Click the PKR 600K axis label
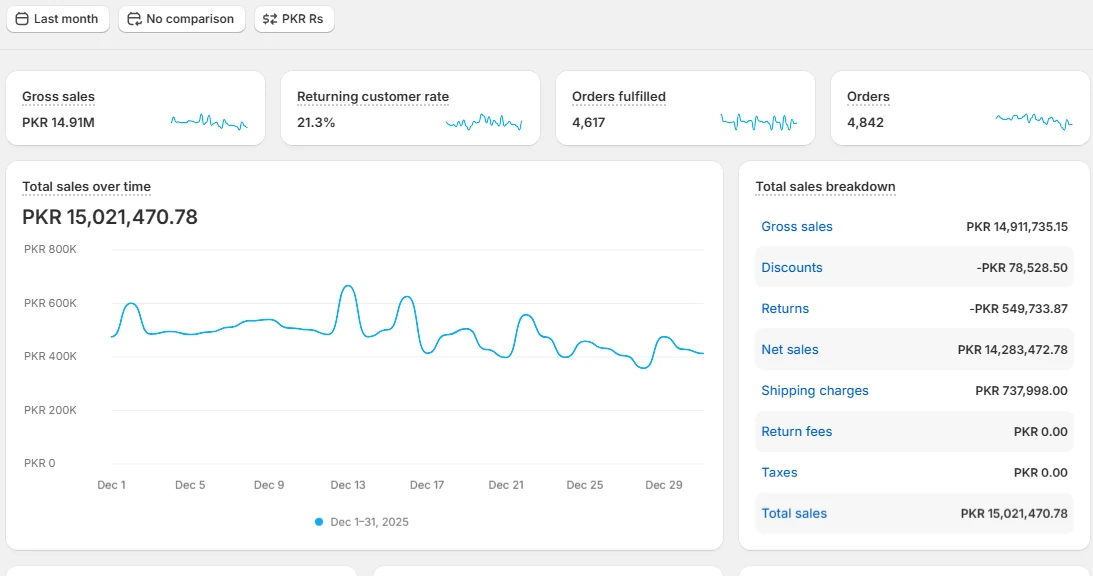1093x576 pixels. coord(50,303)
